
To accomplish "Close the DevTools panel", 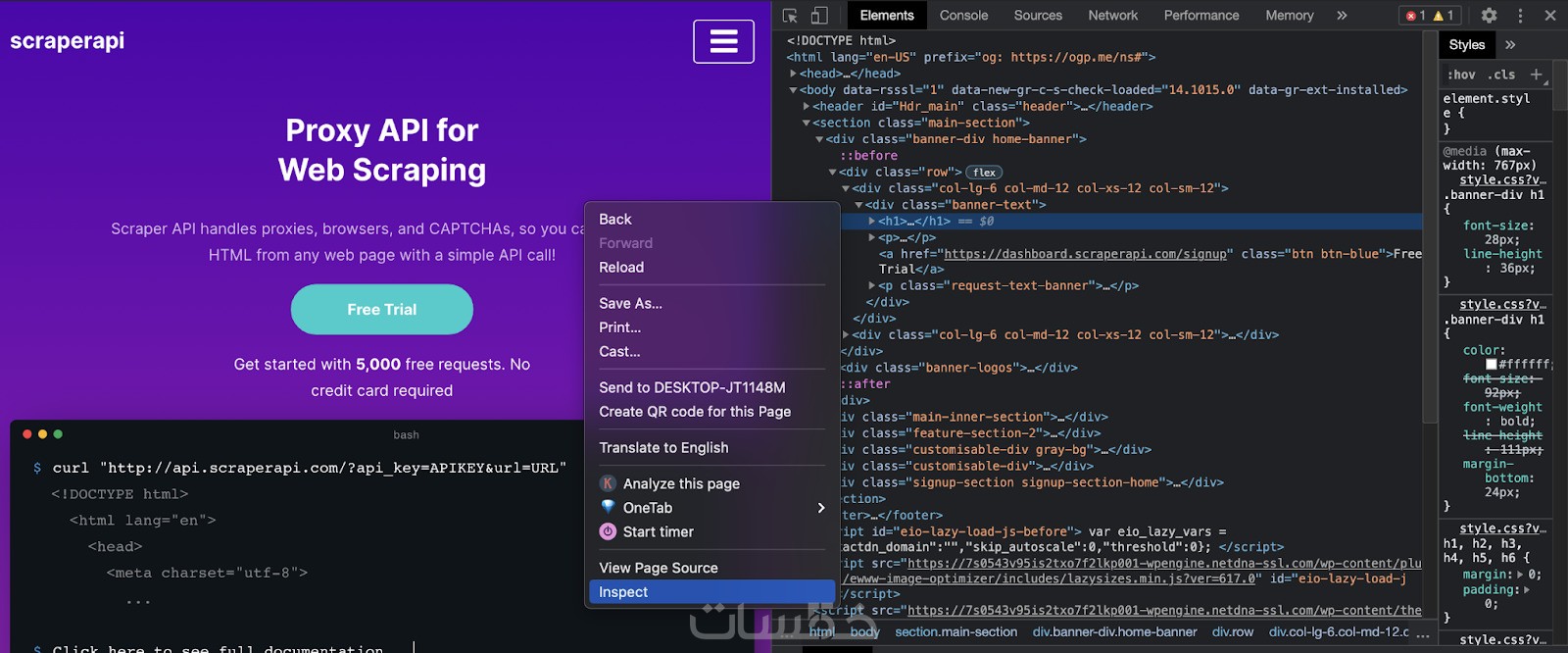I will (1550, 16).
